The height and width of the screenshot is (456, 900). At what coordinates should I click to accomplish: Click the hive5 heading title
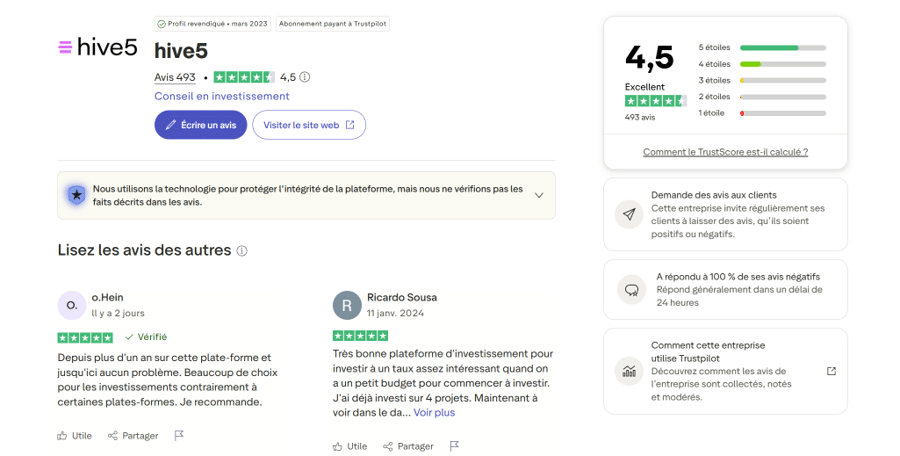tap(181, 51)
